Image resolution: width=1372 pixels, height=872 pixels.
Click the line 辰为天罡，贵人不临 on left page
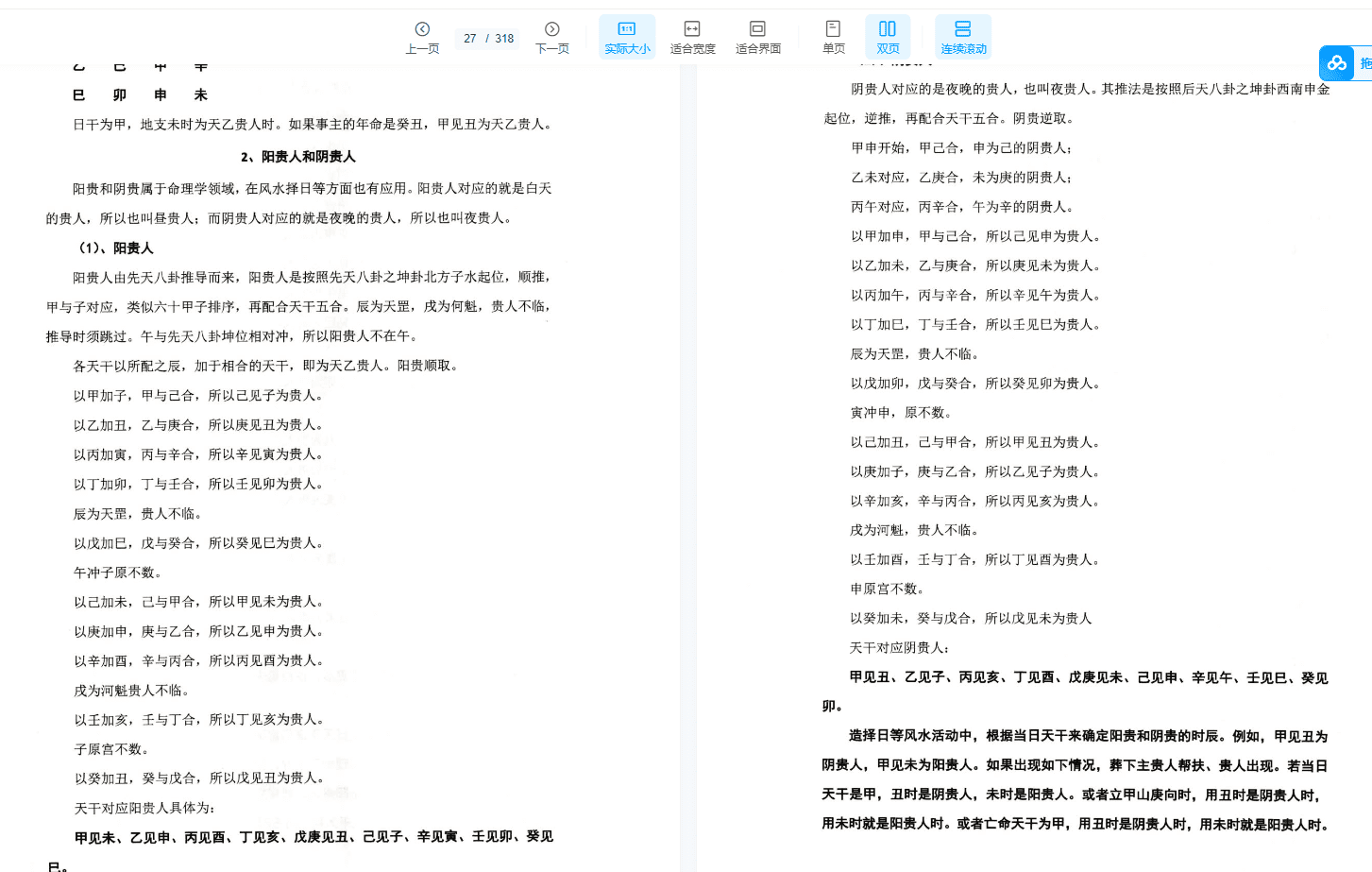point(137,514)
